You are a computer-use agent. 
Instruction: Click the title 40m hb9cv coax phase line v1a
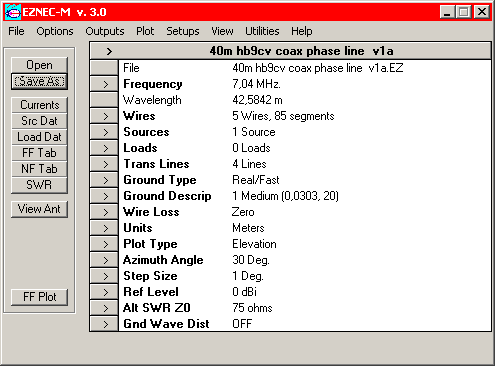pos(301,51)
